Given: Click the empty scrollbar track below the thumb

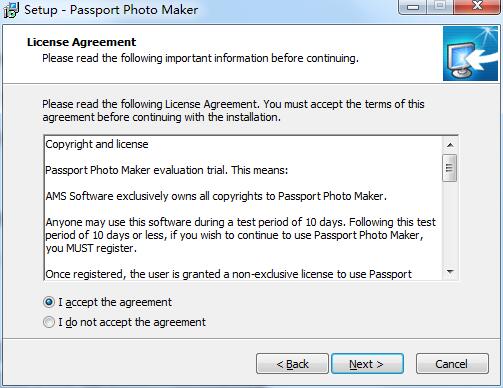Looking at the screenshot, I should coord(450,223).
